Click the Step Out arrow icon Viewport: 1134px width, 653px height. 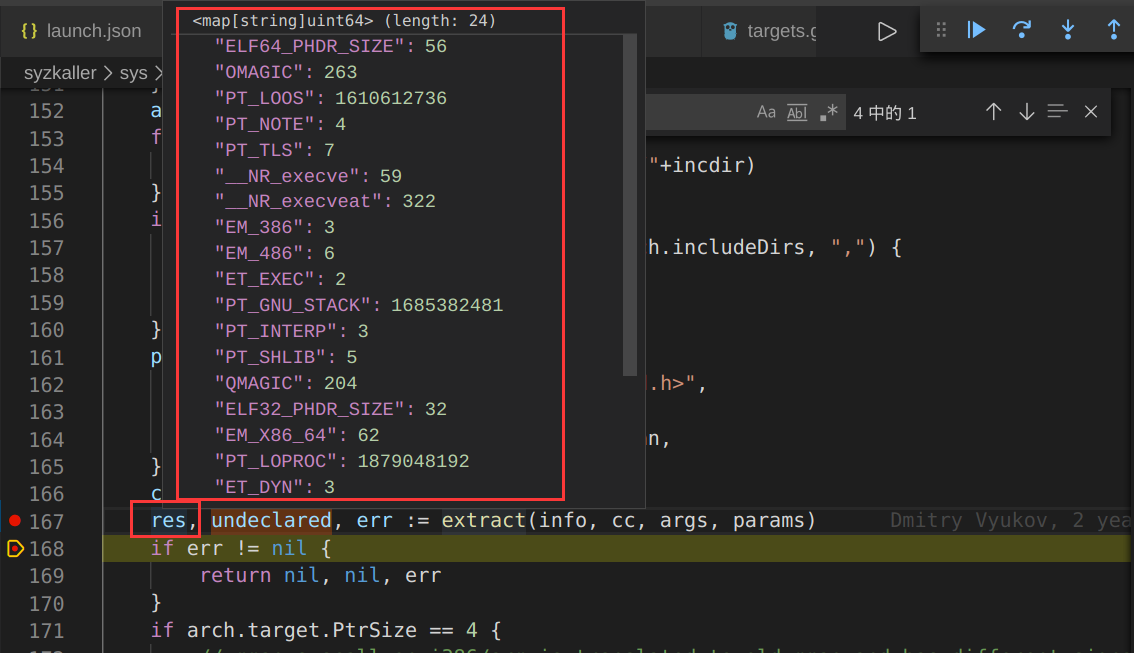(1113, 30)
